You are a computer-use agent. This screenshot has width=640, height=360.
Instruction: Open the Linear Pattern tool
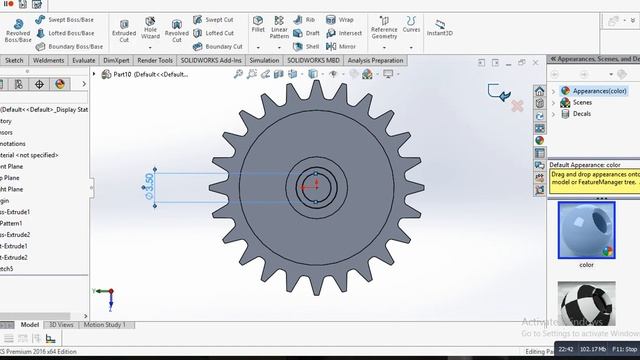pos(279,27)
